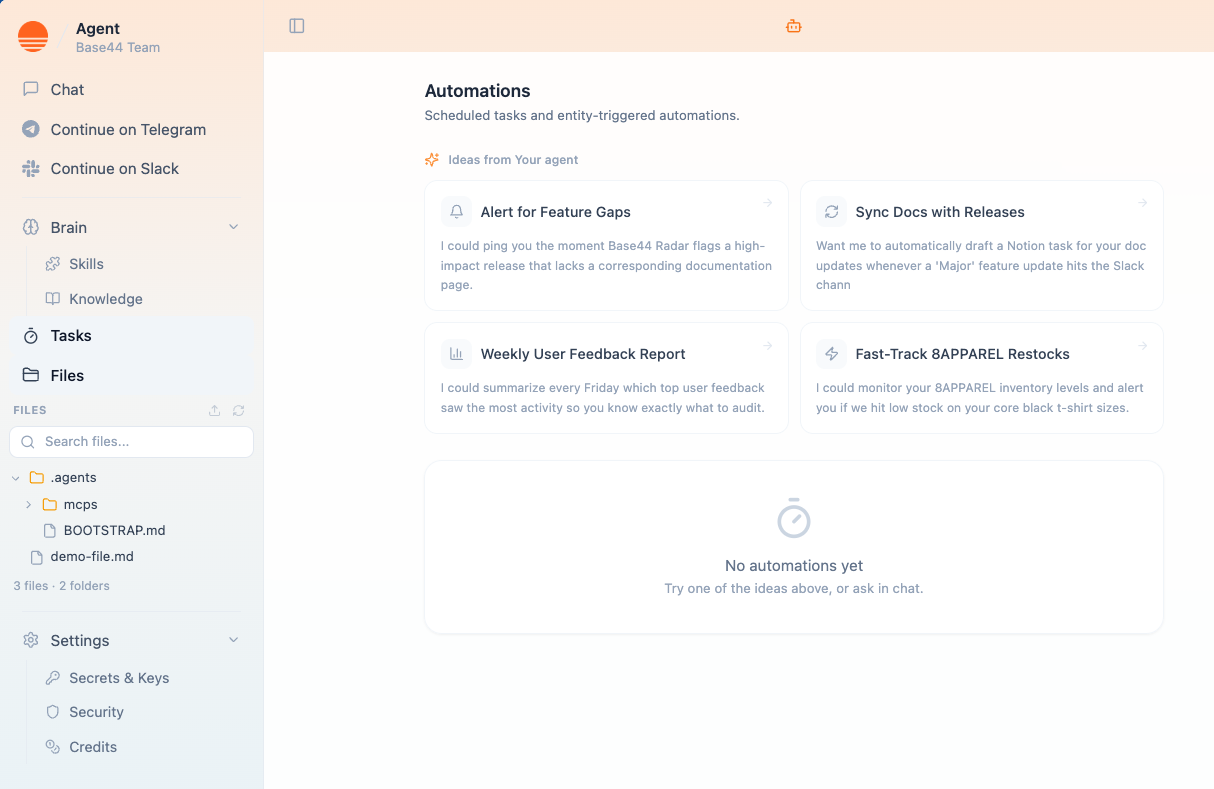Expand the mcps folder
The width and height of the screenshot is (1214, 789).
[x=27, y=504]
